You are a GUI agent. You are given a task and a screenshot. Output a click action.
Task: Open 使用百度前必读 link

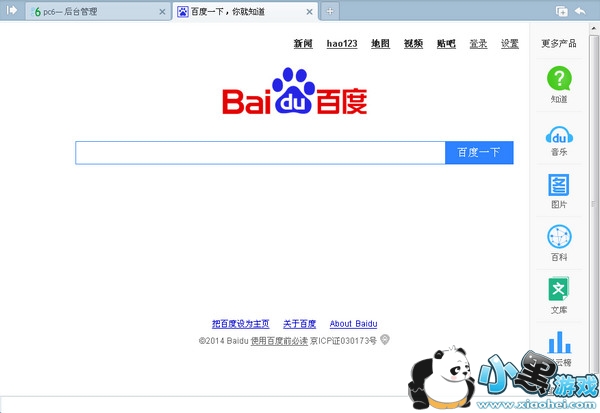279,341
